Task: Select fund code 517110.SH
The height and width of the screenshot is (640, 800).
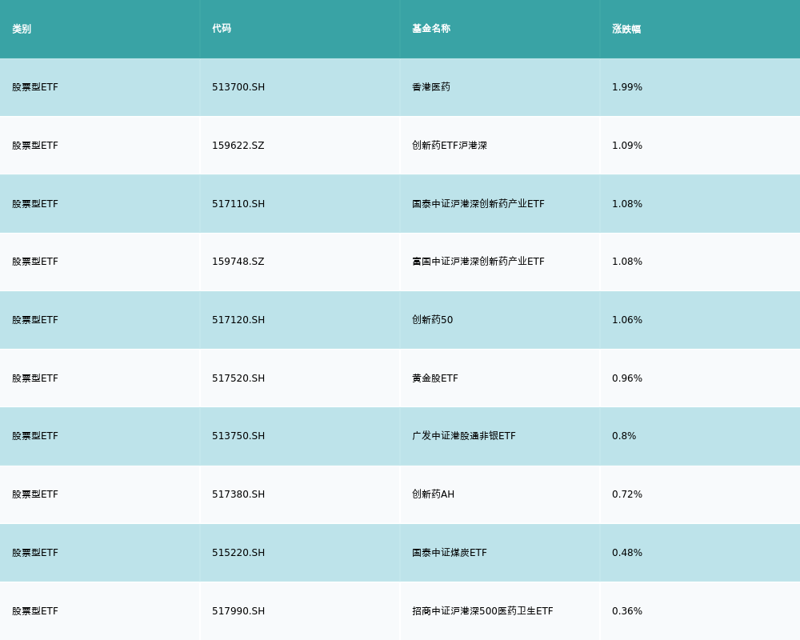Action: (x=238, y=204)
